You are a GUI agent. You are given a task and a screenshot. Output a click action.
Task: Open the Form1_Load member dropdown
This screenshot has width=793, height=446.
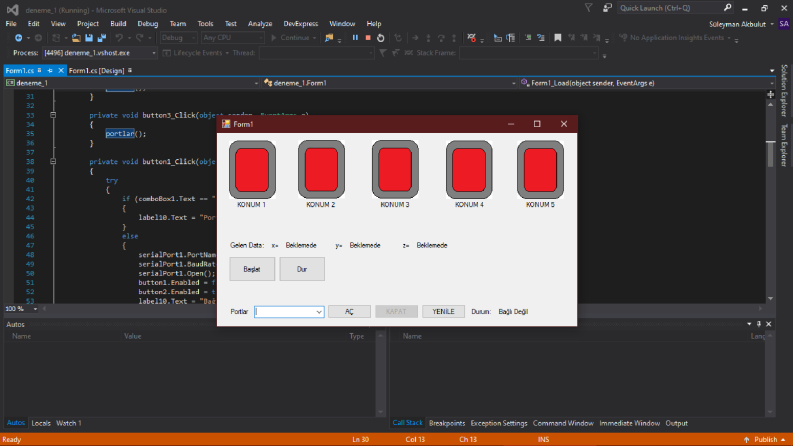point(647,83)
